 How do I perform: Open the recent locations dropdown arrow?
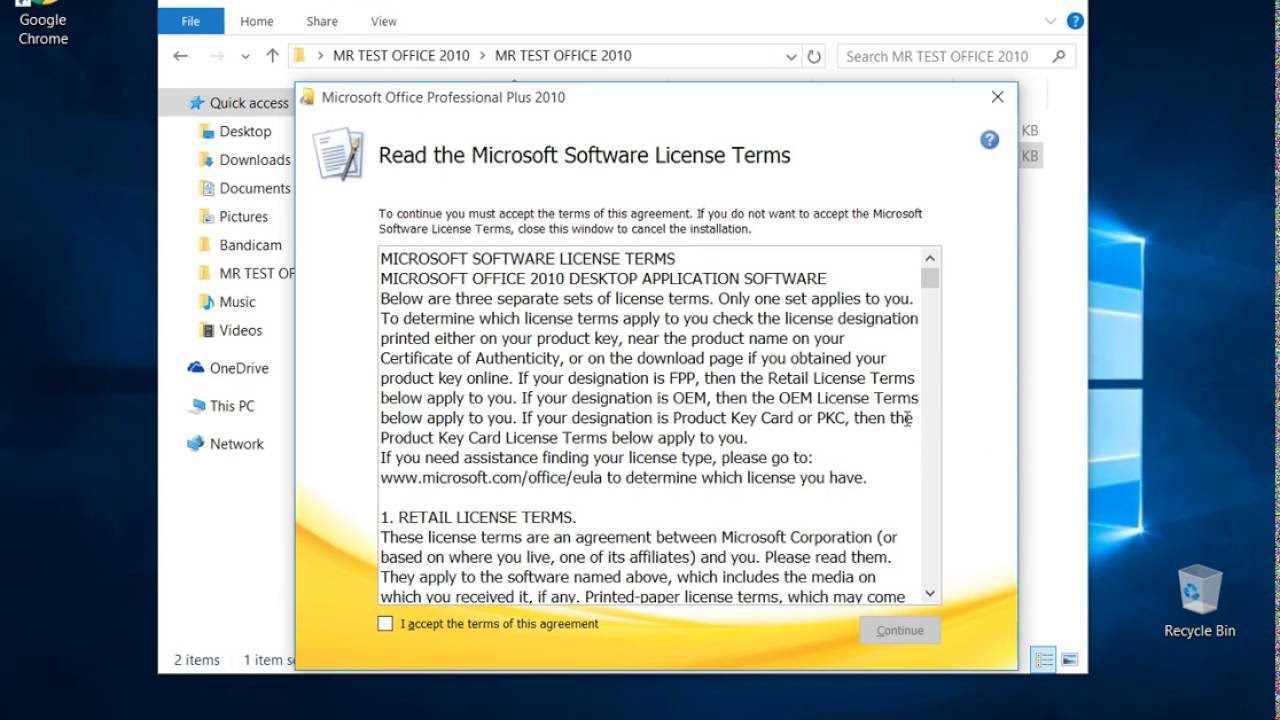[x=246, y=57]
